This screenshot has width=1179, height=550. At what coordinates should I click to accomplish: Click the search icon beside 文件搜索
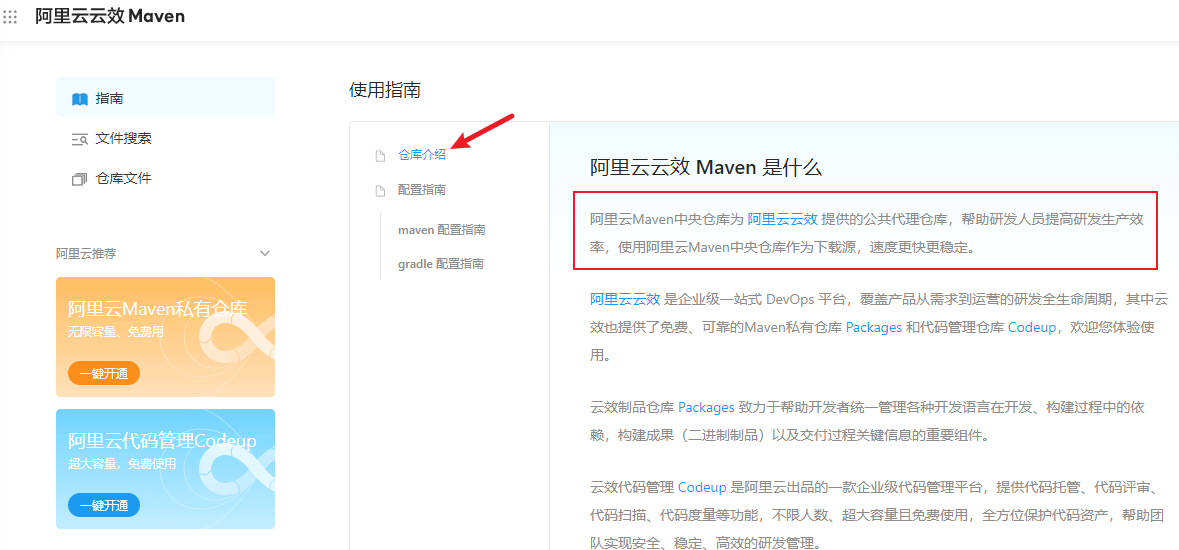tap(80, 138)
